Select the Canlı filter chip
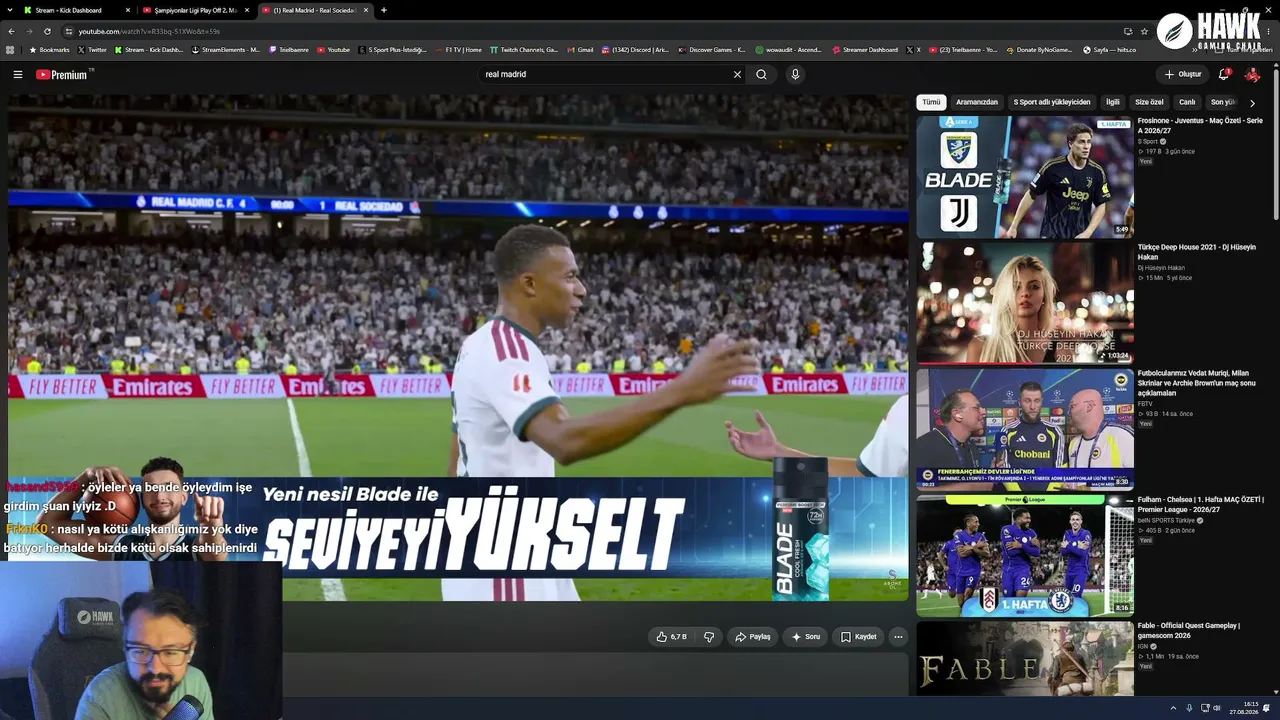 (x=1187, y=102)
